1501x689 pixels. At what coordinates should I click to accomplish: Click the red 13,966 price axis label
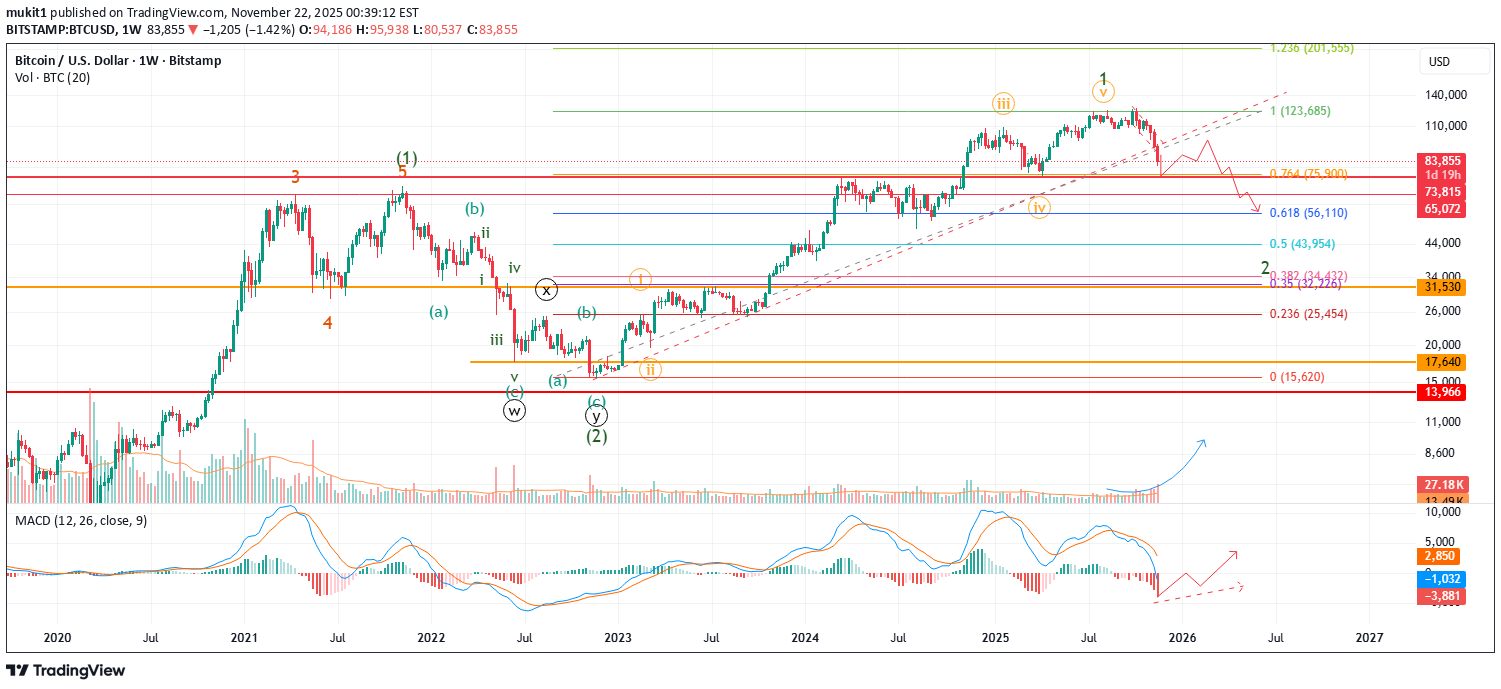pos(1441,392)
